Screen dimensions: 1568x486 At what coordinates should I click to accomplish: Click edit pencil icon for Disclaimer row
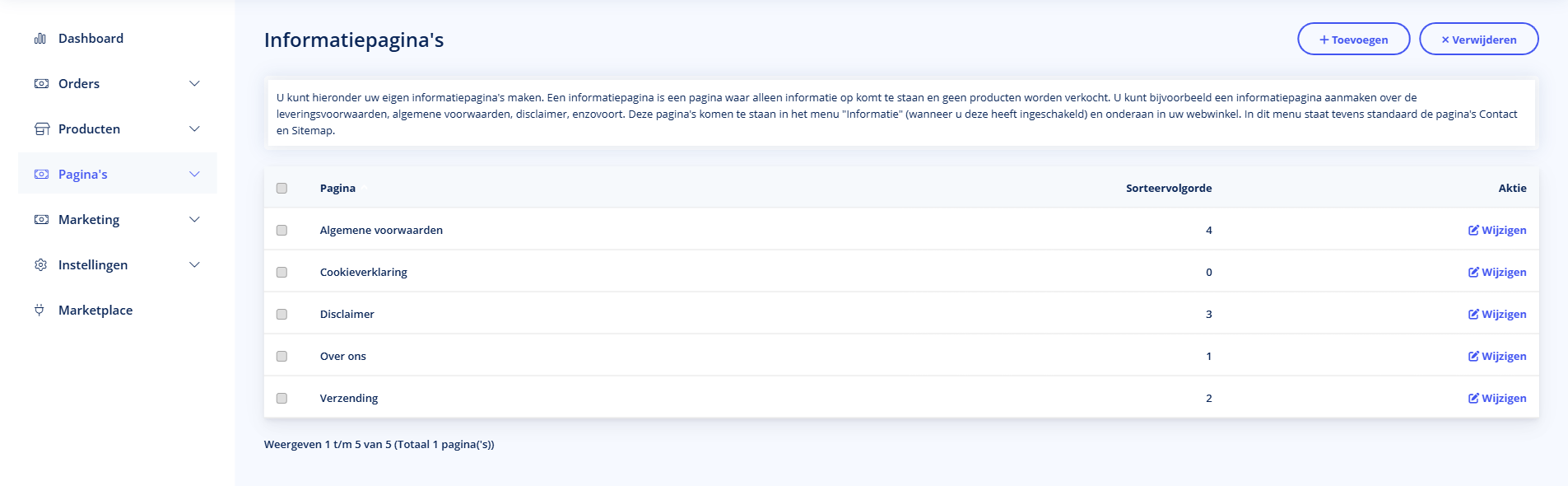(1473, 314)
